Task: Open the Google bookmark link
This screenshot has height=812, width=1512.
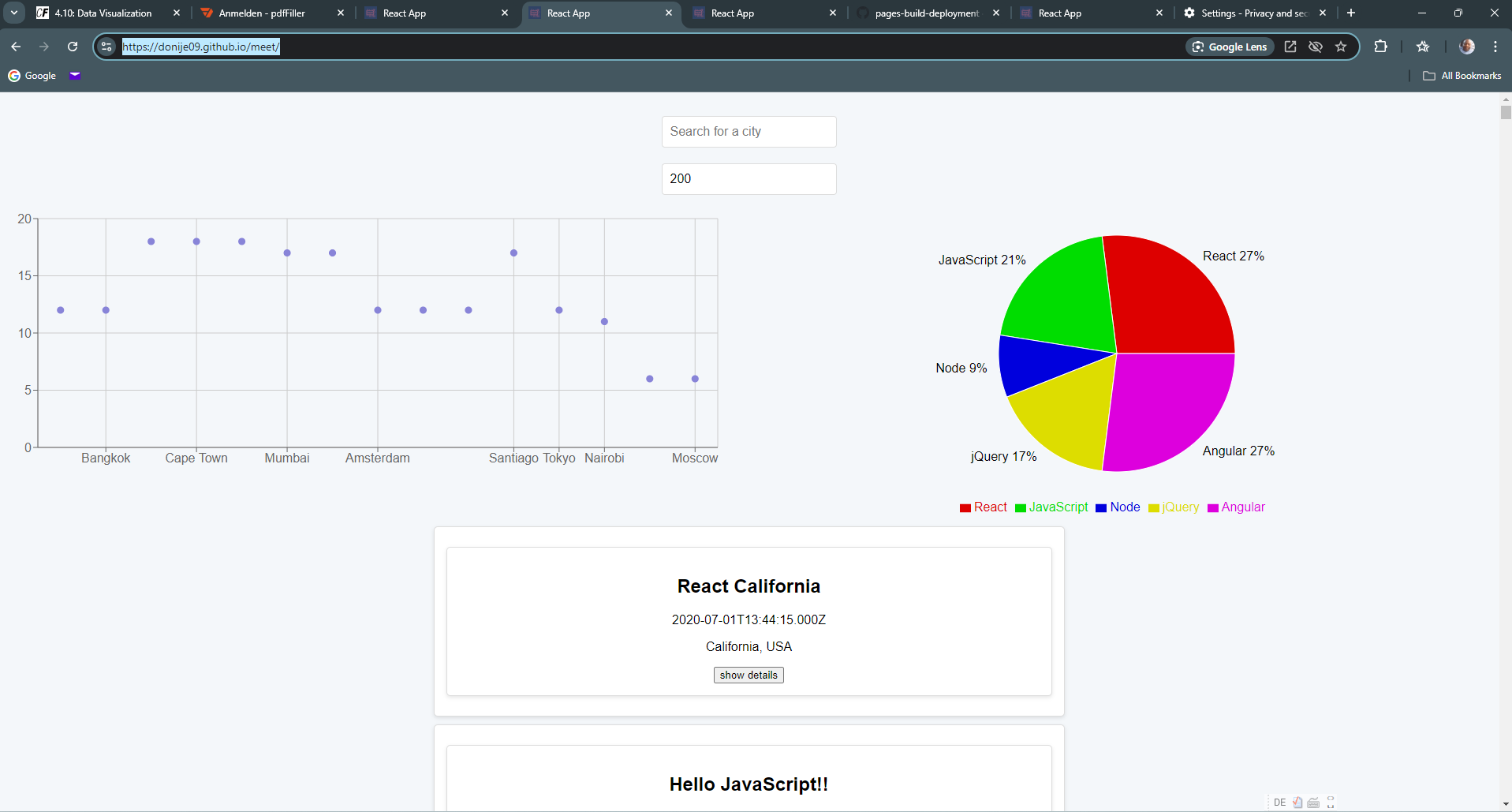Action: [x=32, y=76]
